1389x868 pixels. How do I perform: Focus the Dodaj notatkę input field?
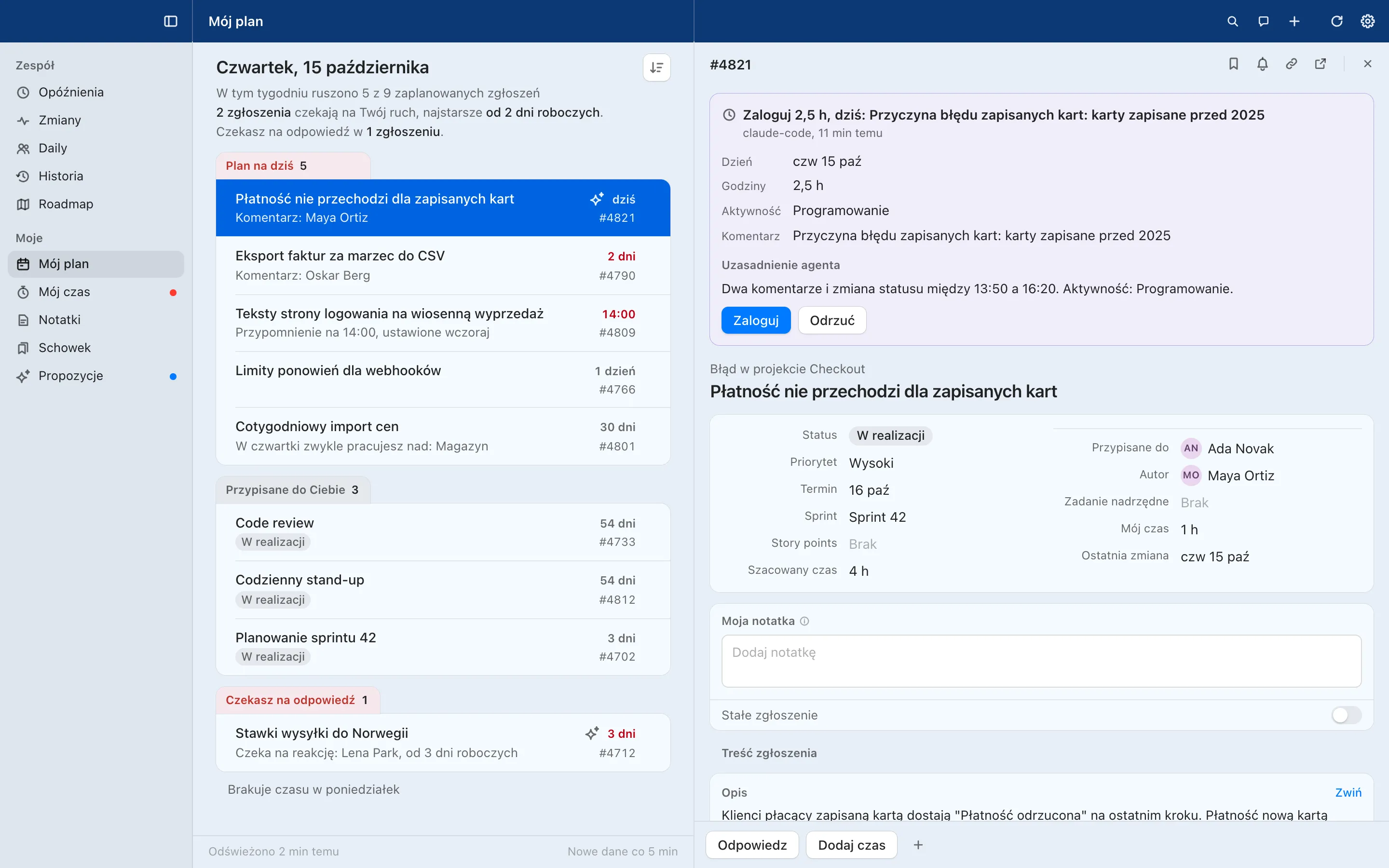[x=1041, y=661]
